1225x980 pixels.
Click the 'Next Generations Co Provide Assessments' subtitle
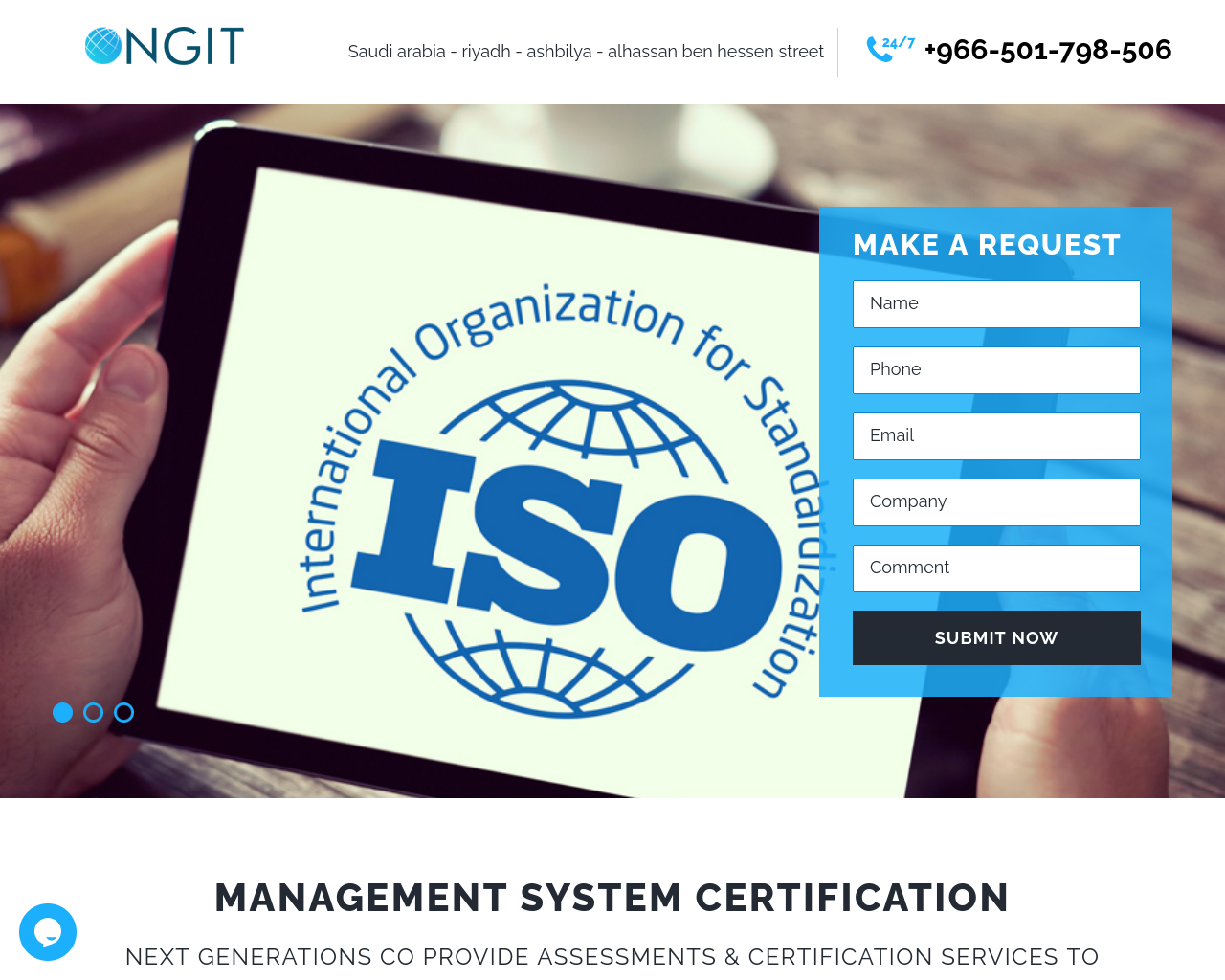coord(612,956)
